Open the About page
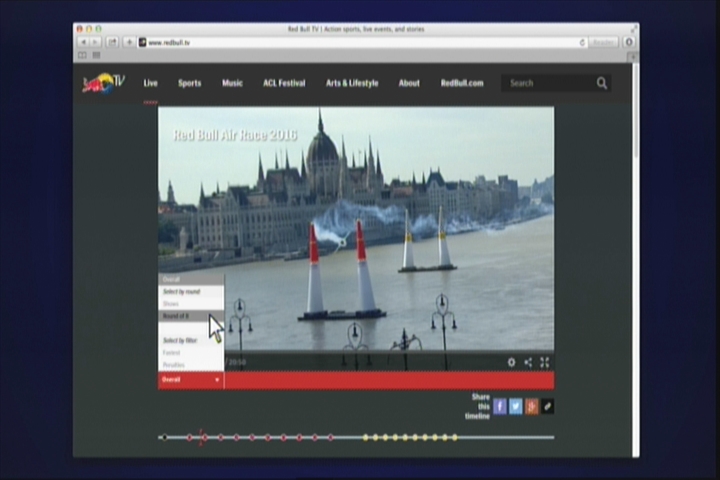The width and height of the screenshot is (720, 480). 409,83
